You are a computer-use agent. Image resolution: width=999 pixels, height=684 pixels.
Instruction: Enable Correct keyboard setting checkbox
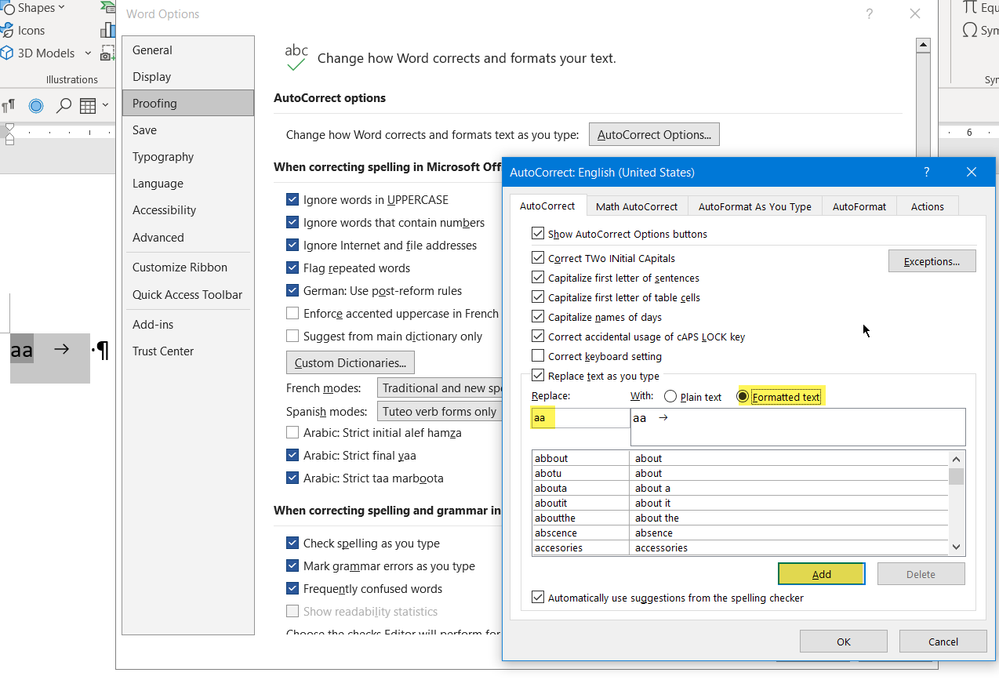pos(538,356)
